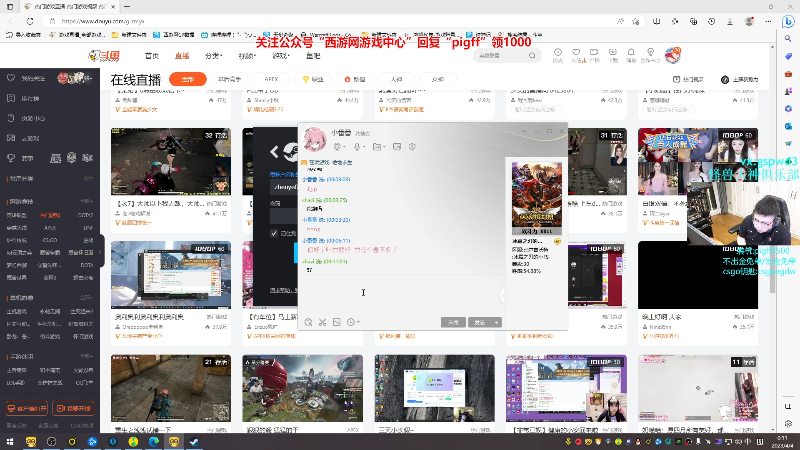Click the rankings icon in left sidebar
This screenshot has height=450, width=800.
click(11, 98)
